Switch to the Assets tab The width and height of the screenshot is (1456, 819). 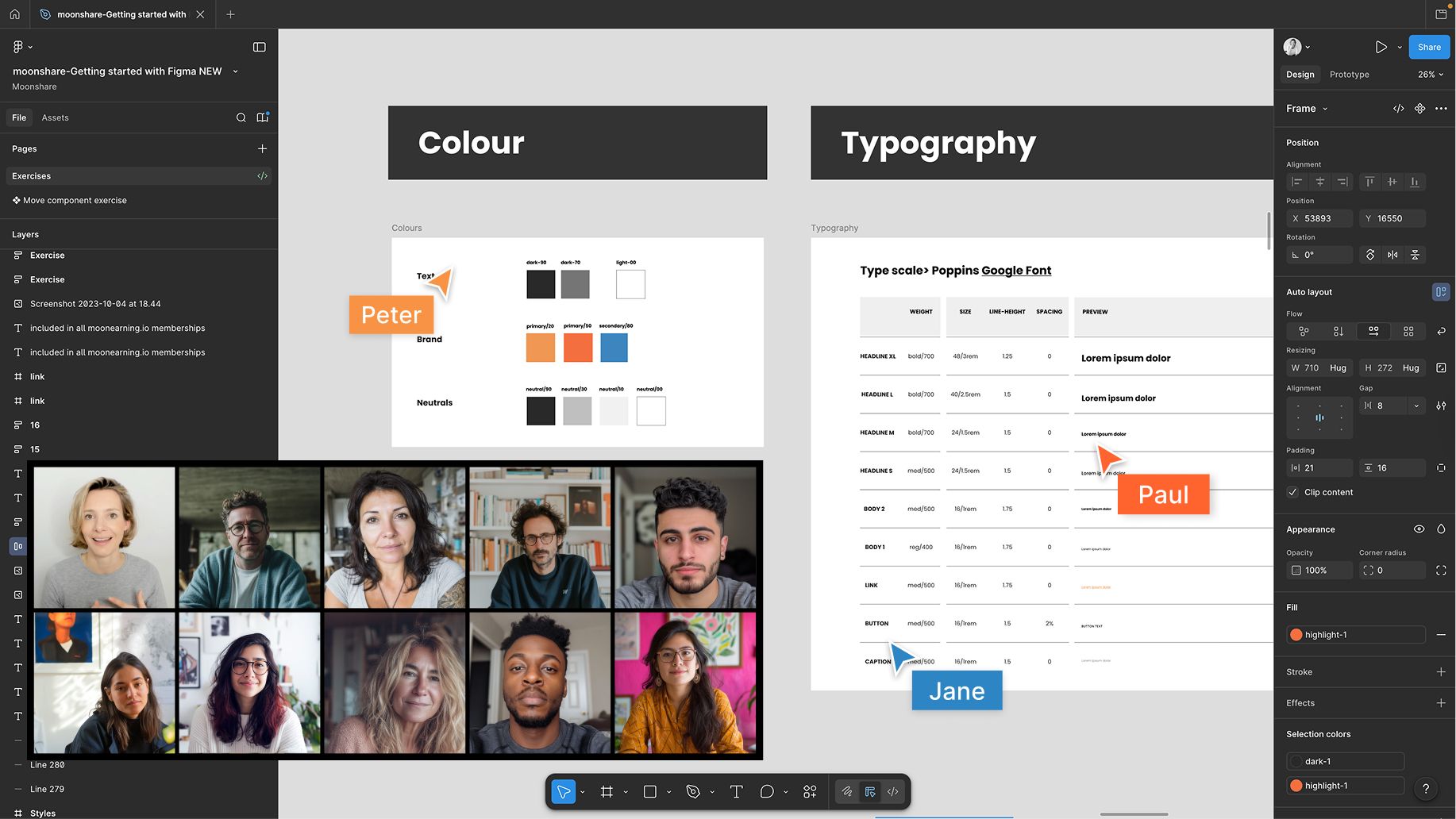[55, 117]
